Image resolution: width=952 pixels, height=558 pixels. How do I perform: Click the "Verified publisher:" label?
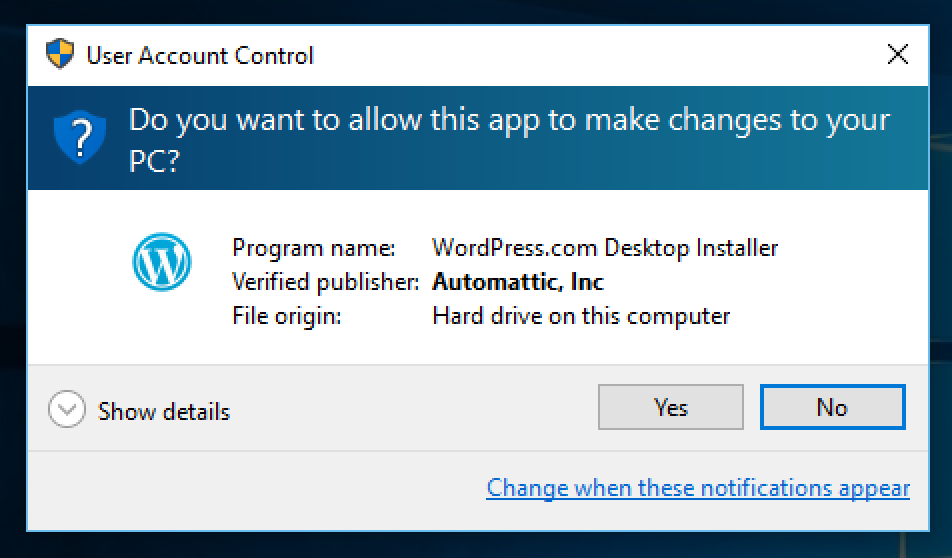pyautogui.click(x=325, y=282)
